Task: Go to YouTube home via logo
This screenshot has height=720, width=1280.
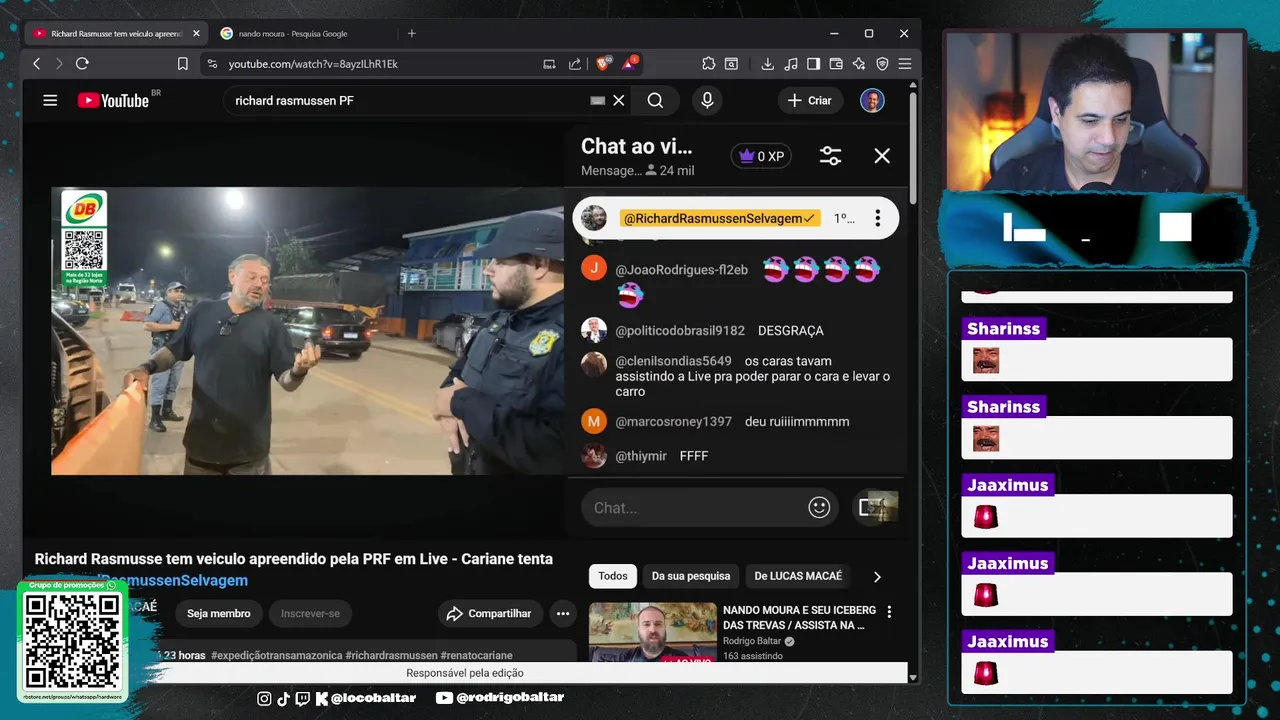Action: pyautogui.click(x=113, y=100)
